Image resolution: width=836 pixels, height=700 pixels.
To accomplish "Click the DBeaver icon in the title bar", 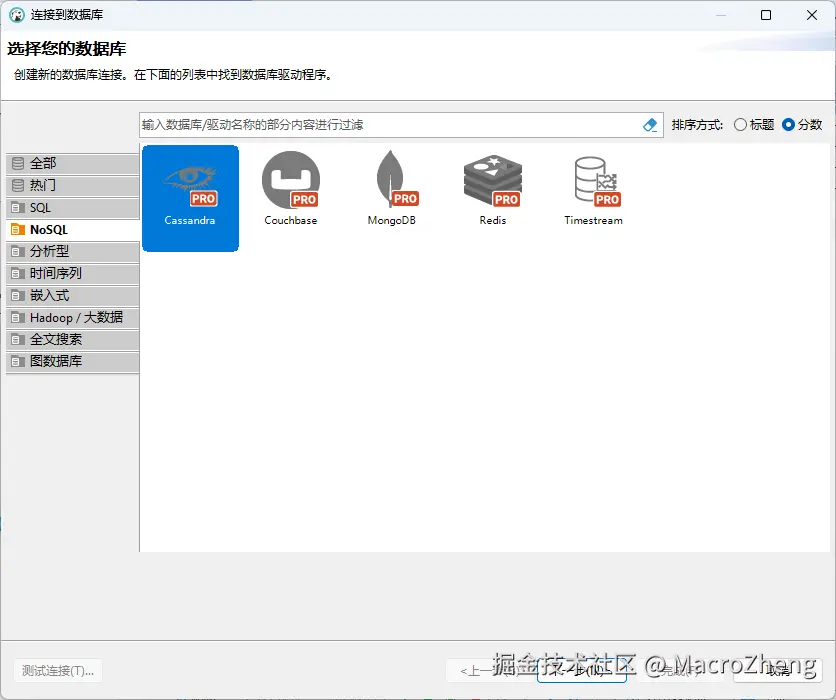I will click(x=17, y=15).
